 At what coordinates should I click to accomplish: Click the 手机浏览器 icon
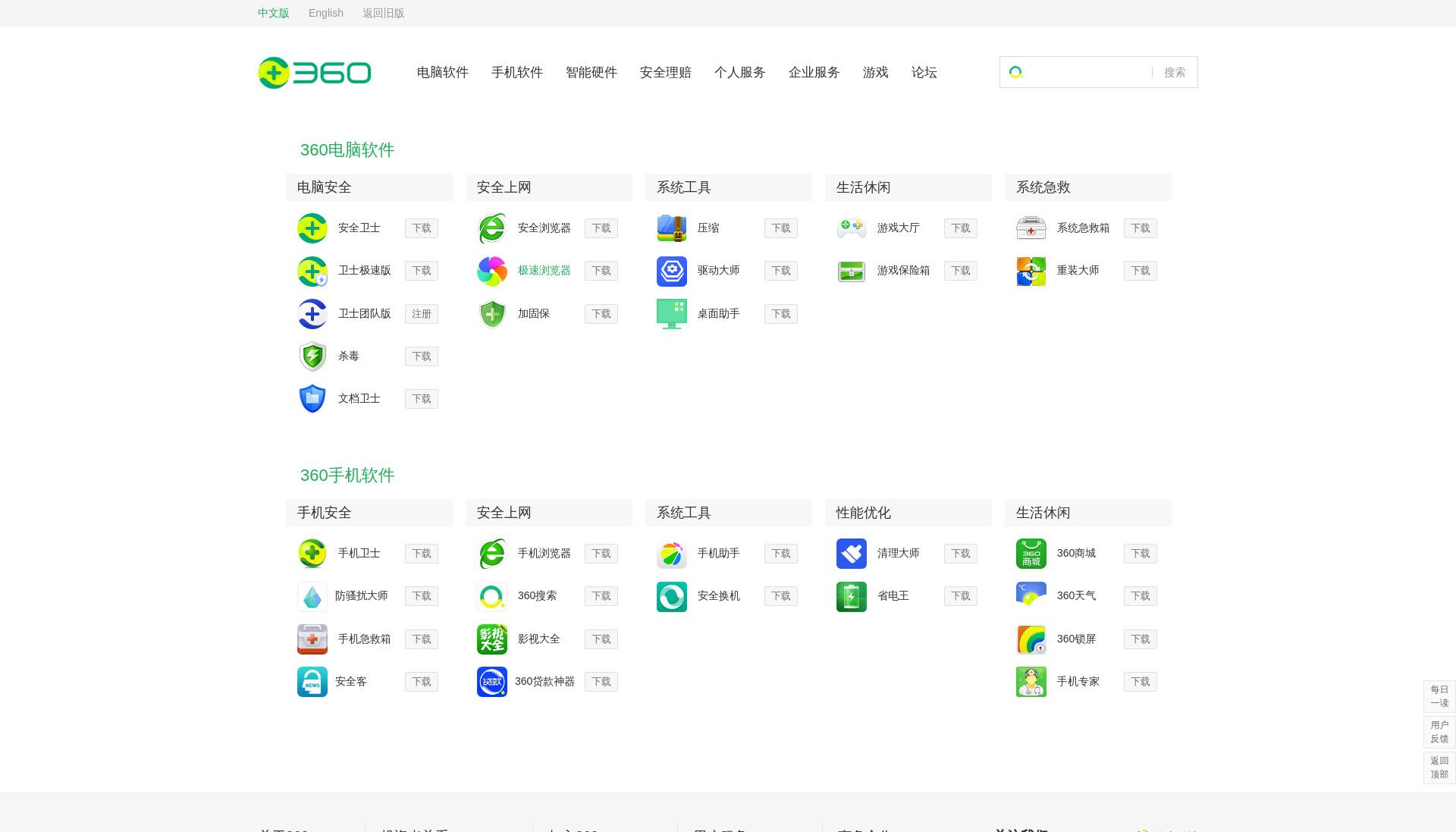[x=492, y=554]
